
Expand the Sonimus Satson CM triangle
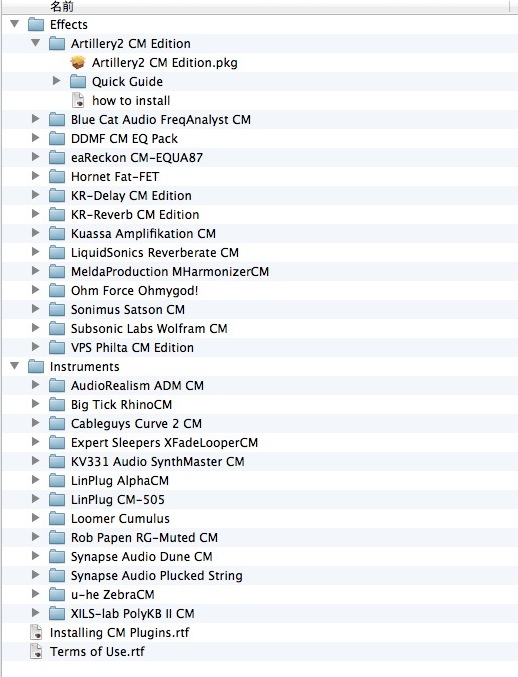pos(35,309)
